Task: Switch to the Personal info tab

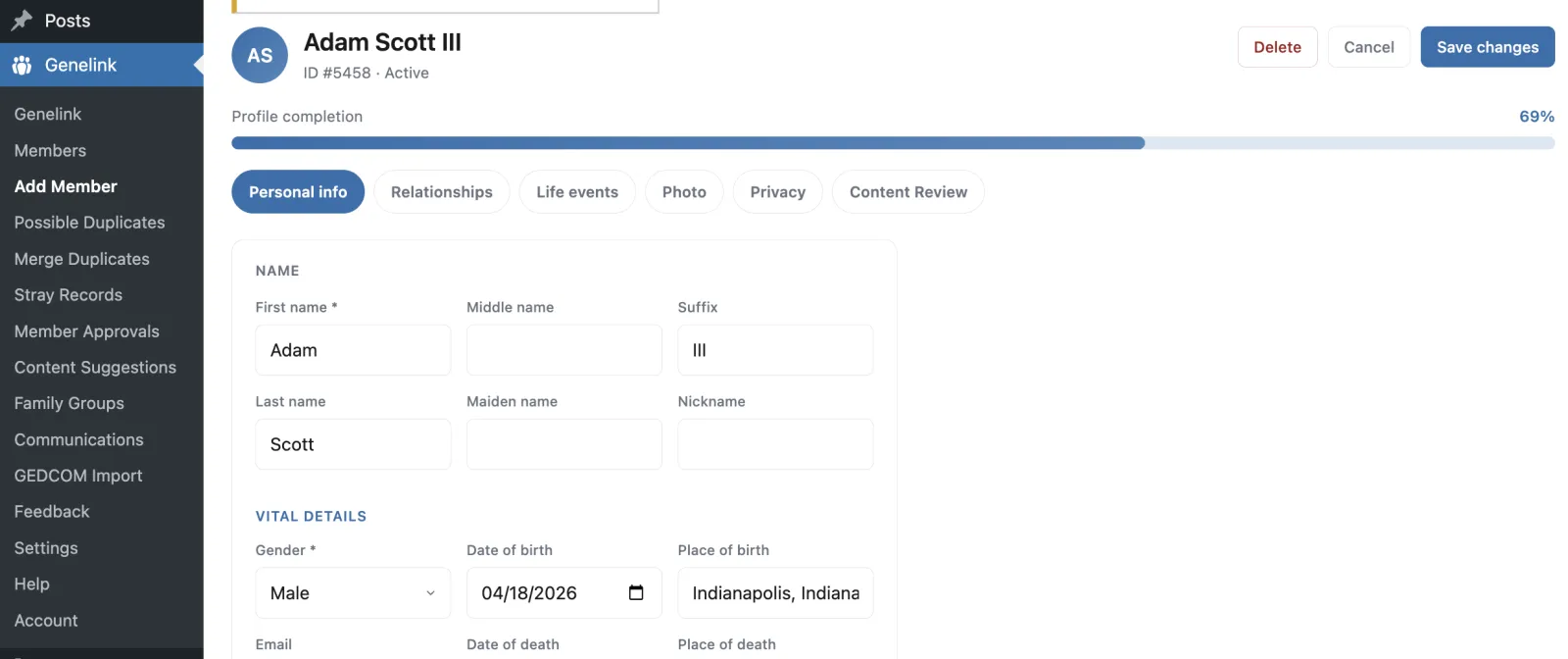Action: [298, 192]
